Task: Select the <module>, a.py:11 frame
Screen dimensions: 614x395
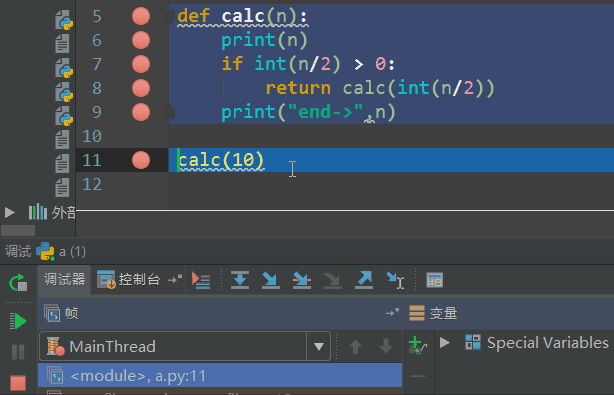Action: (220, 375)
